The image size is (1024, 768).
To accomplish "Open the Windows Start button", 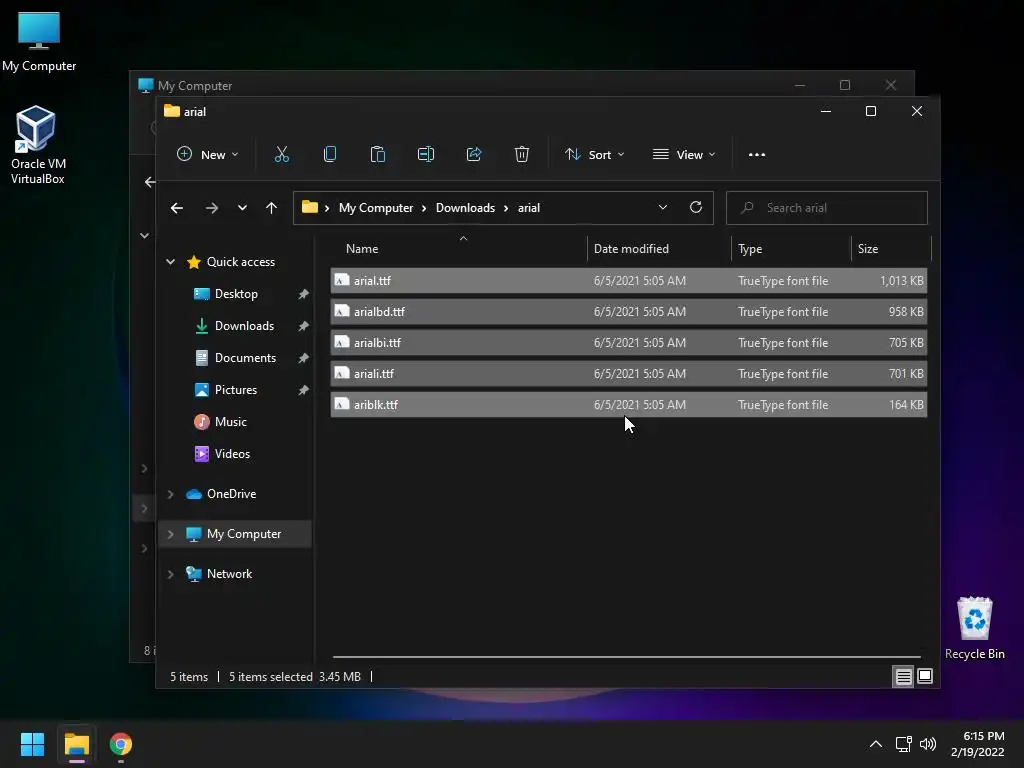I will click(32, 744).
